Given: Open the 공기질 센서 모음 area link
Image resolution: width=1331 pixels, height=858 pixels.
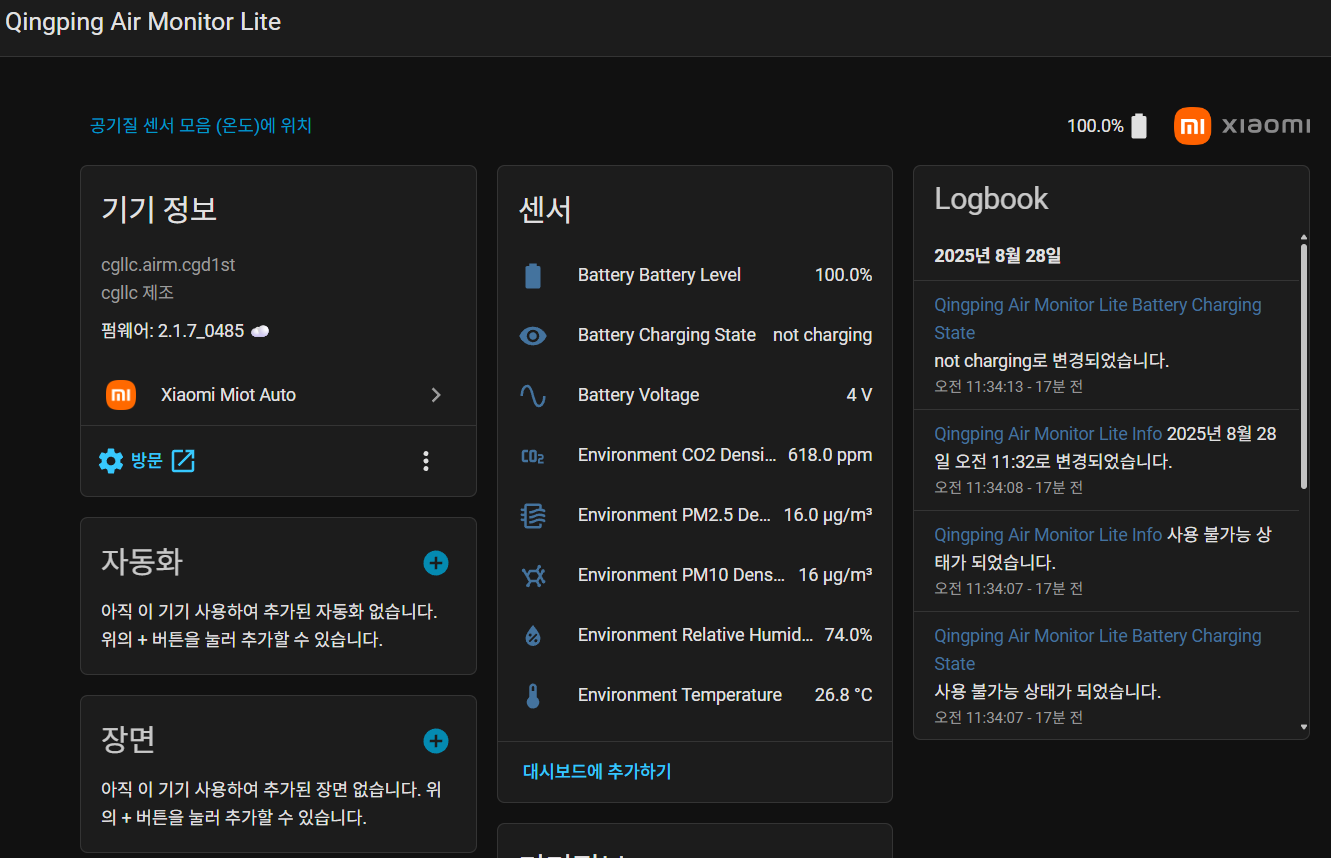Looking at the screenshot, I should tap(201, 126).
